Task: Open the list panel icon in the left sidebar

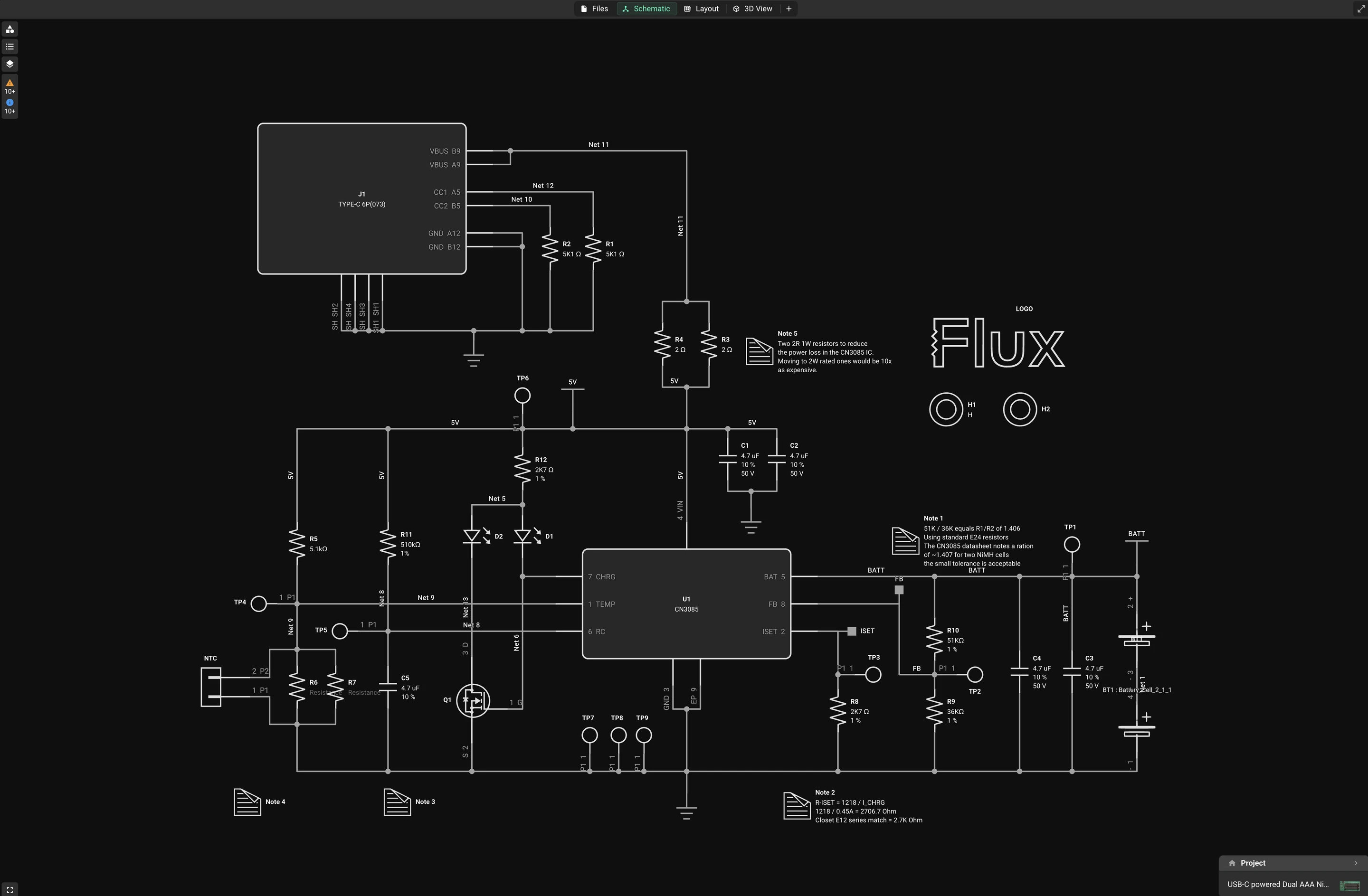Action: coord(10,47)
